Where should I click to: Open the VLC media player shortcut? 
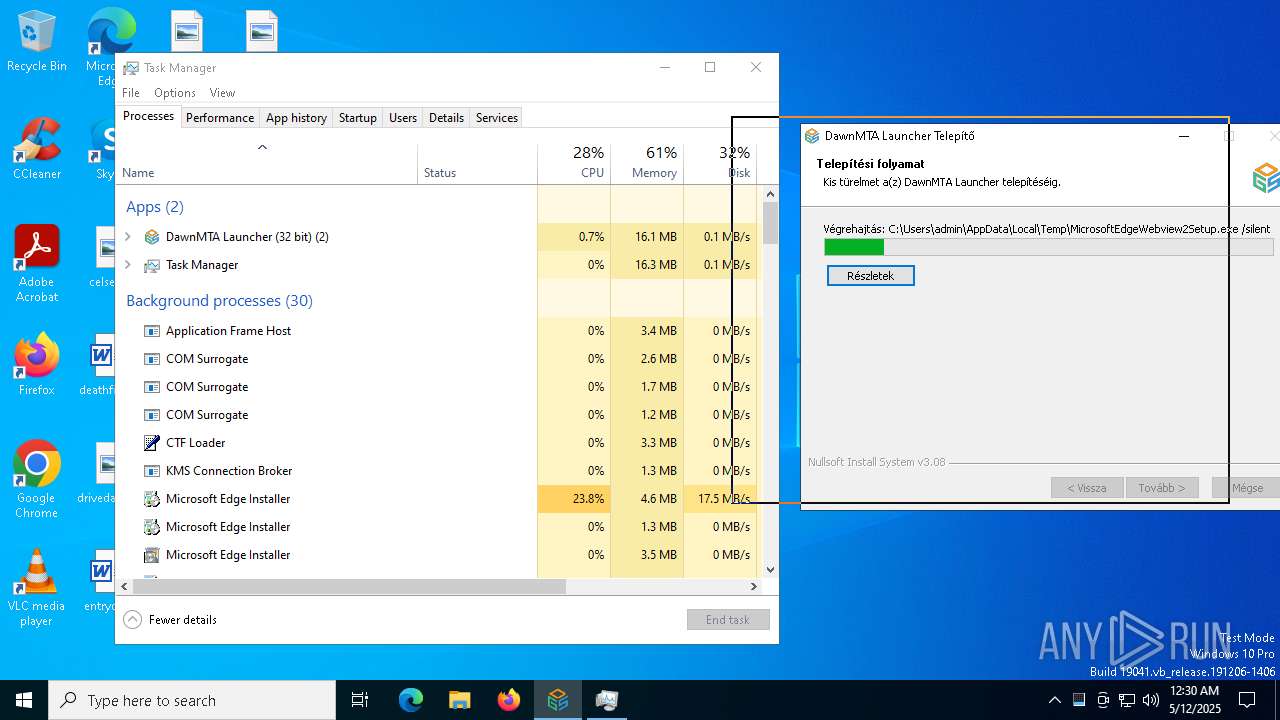(36, 588)
